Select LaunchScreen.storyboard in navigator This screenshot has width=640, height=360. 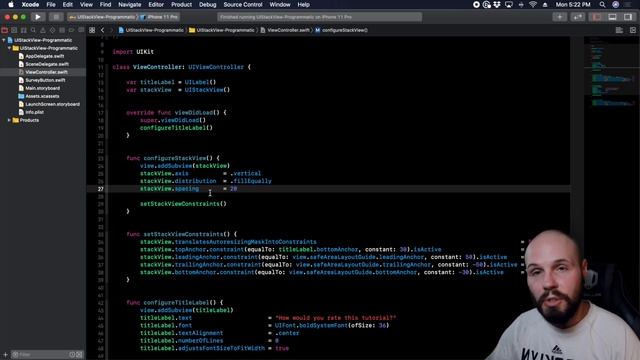pyautogui.click(x=52, y=104)
